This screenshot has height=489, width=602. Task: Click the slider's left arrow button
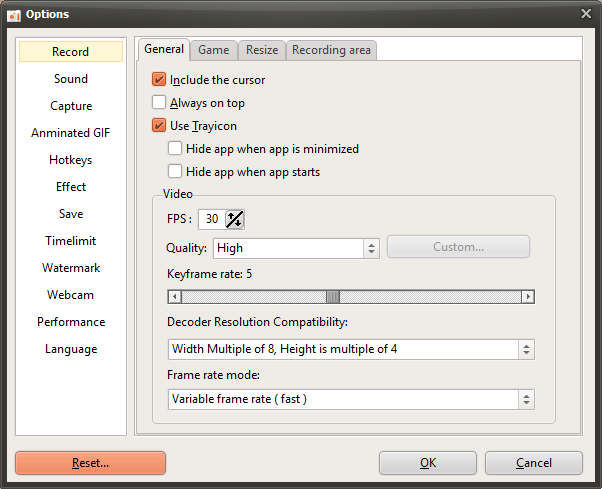(174, 296)
